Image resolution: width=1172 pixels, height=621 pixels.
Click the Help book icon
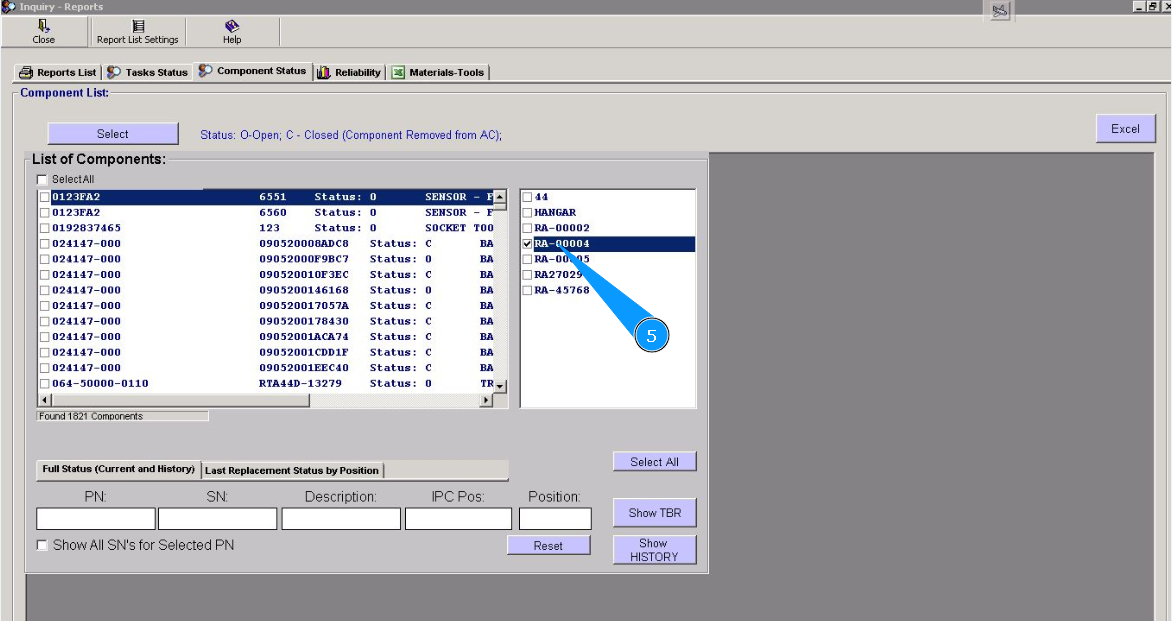click(232, 27)
